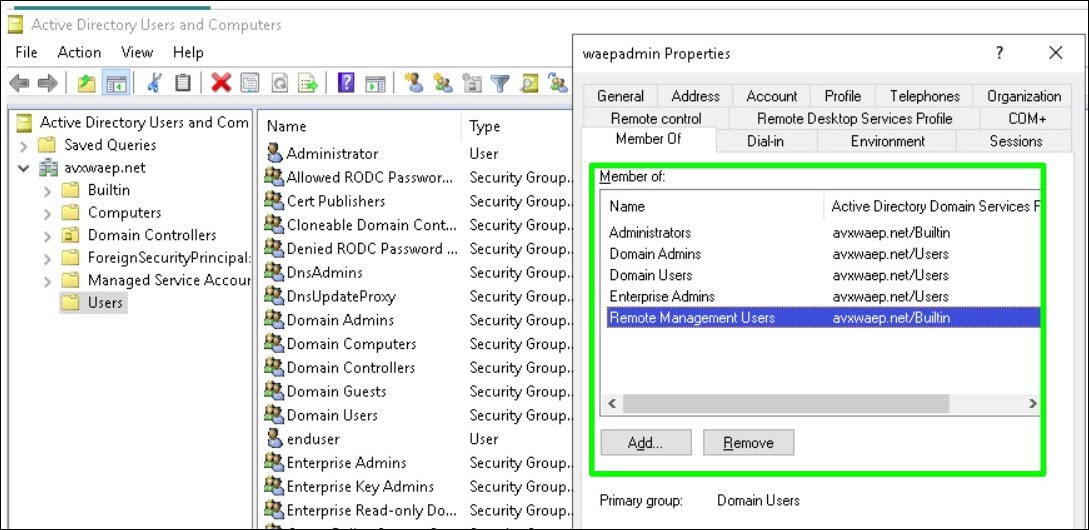Click the Filter funnel icon
The image size is (1089, 530).
coord(500,84)
